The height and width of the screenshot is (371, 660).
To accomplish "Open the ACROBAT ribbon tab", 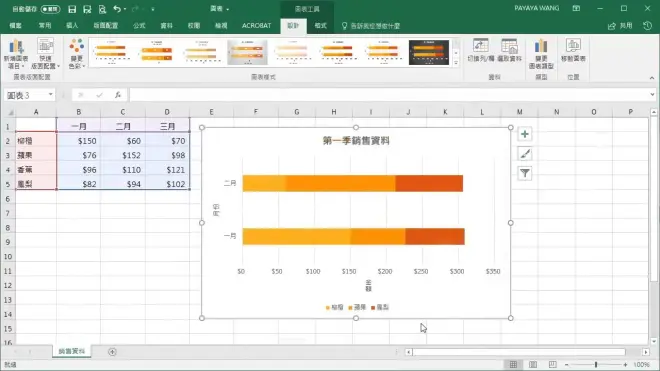I will (256, 26).
